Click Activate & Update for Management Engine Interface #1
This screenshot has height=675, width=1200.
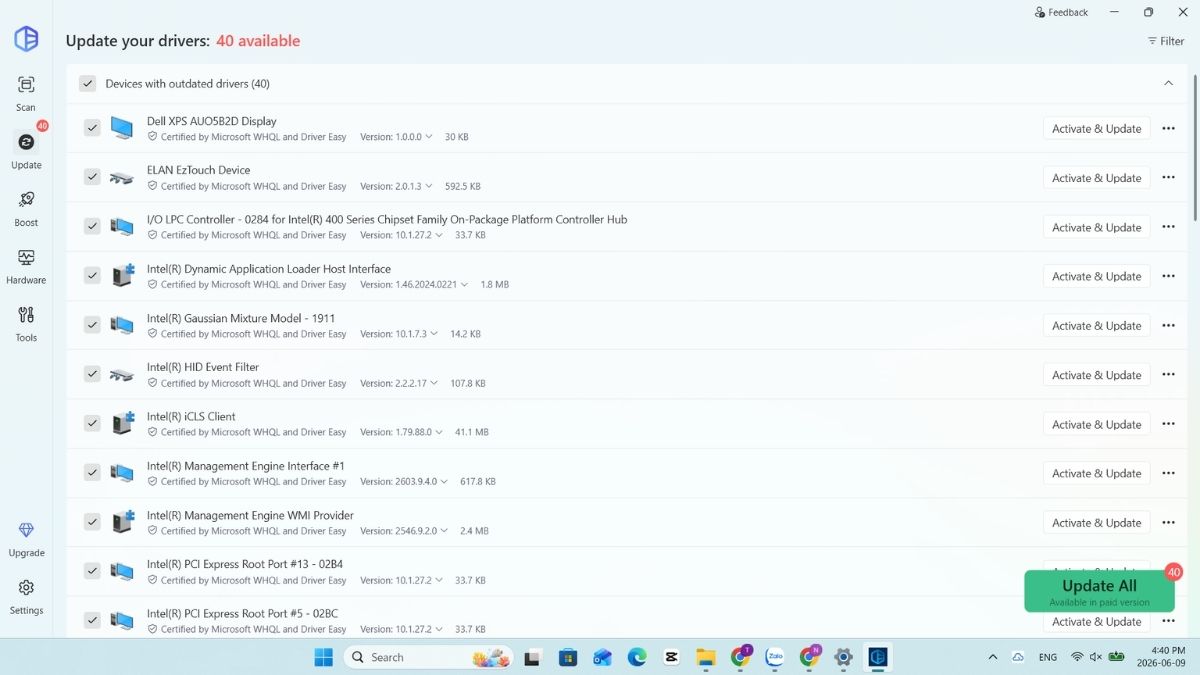1096,474
